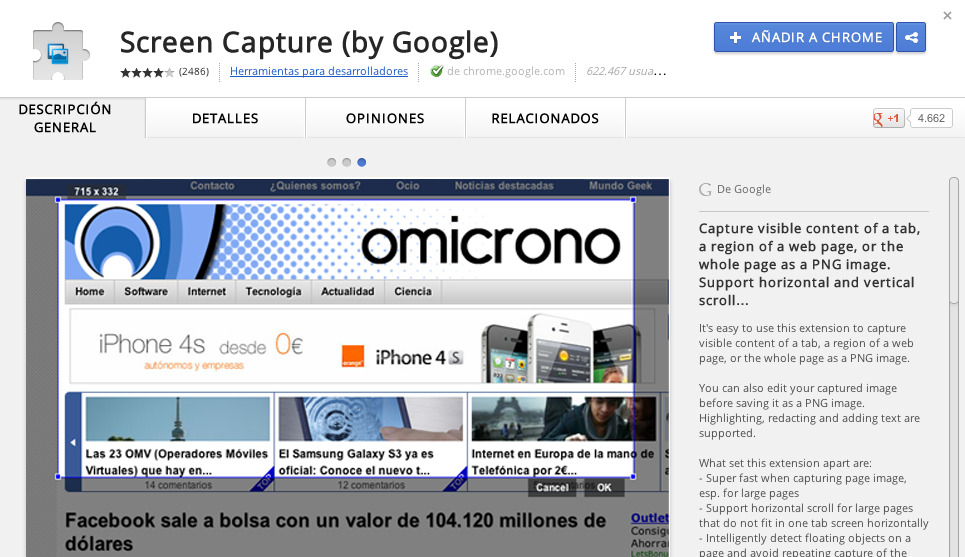Close the extension detail overlay

pyautogui.click(x=947, y=15)
